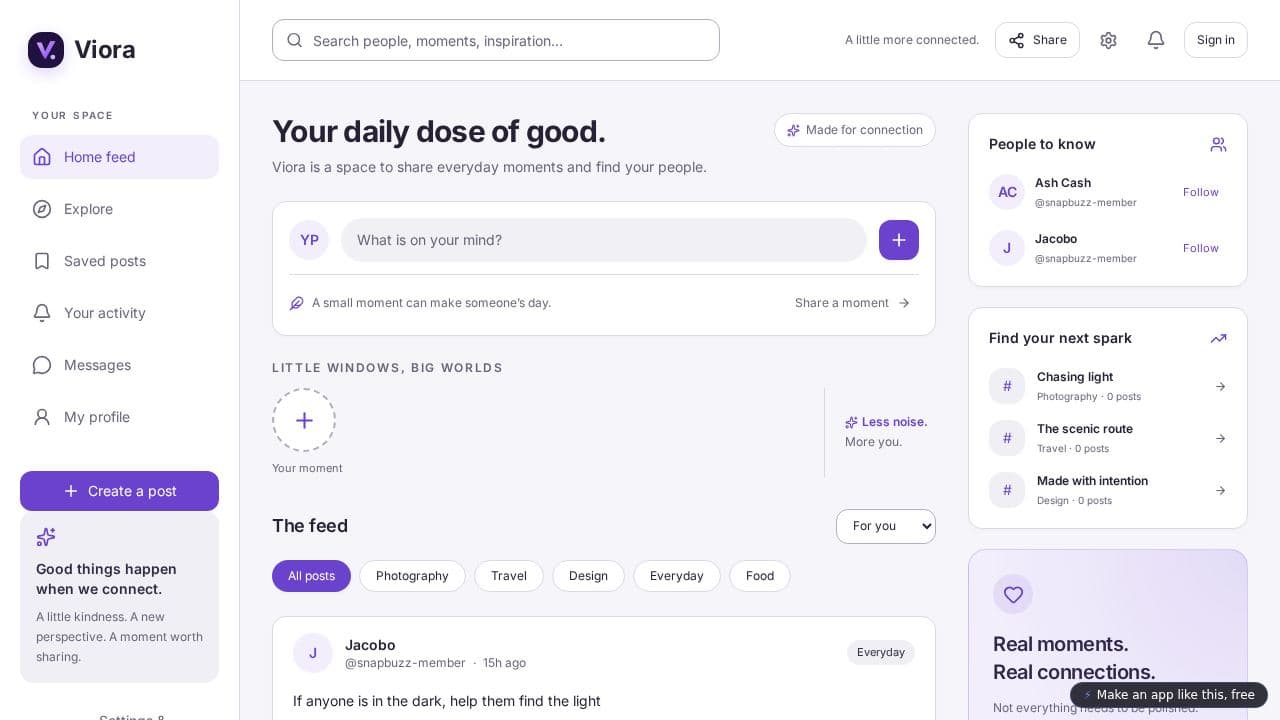Click the Create a post button
This screenshot has width=1280, height=720.
pos(119,491)
